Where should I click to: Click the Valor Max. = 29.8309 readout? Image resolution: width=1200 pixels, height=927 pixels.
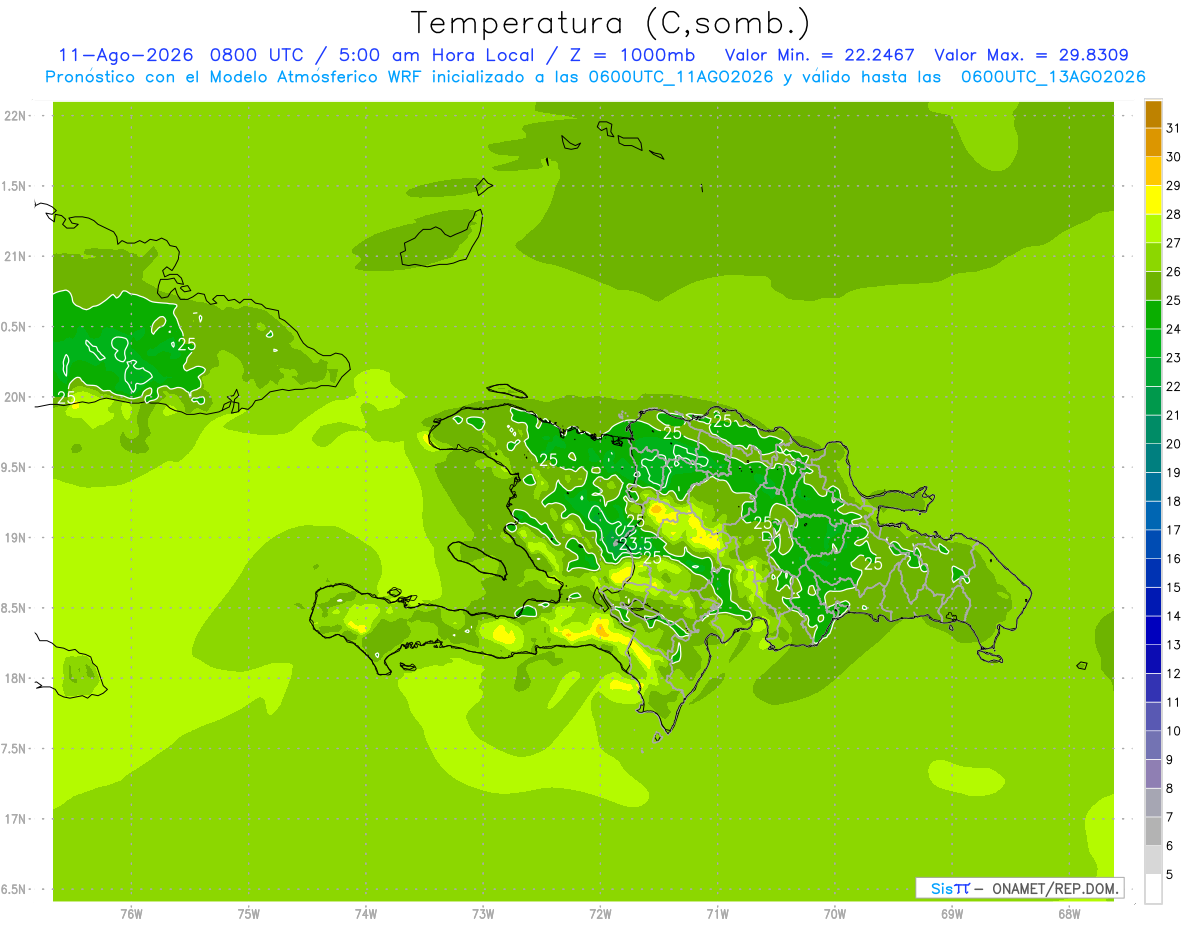(1032, 55)
